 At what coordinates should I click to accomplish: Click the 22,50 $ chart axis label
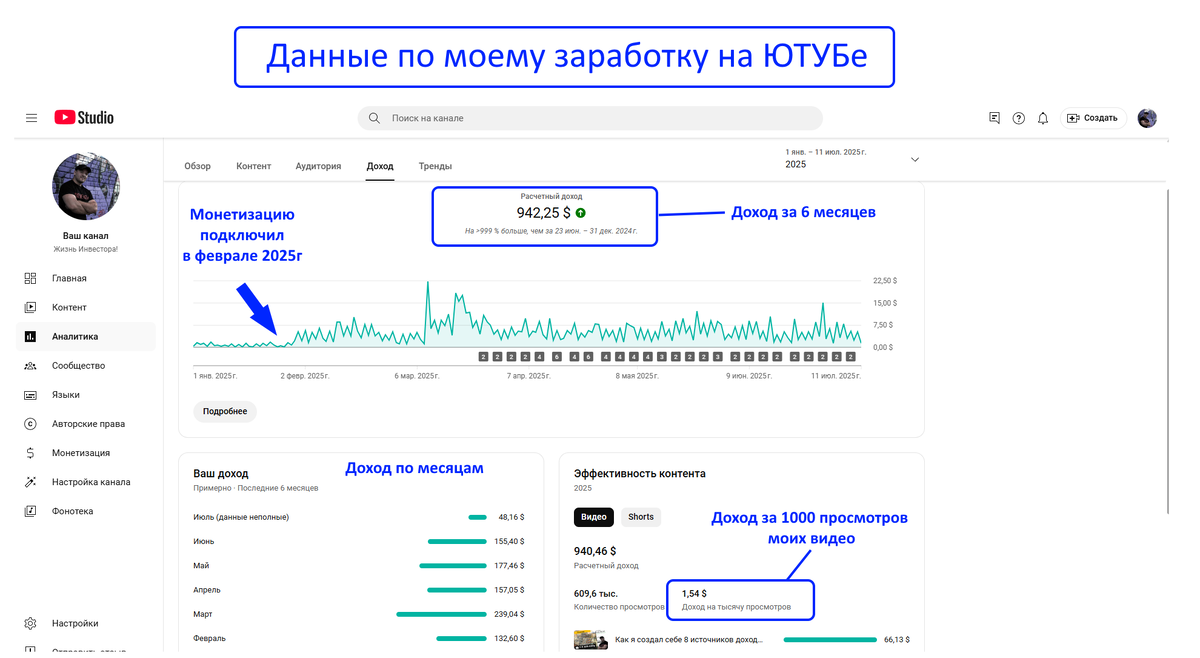[884, 281]
